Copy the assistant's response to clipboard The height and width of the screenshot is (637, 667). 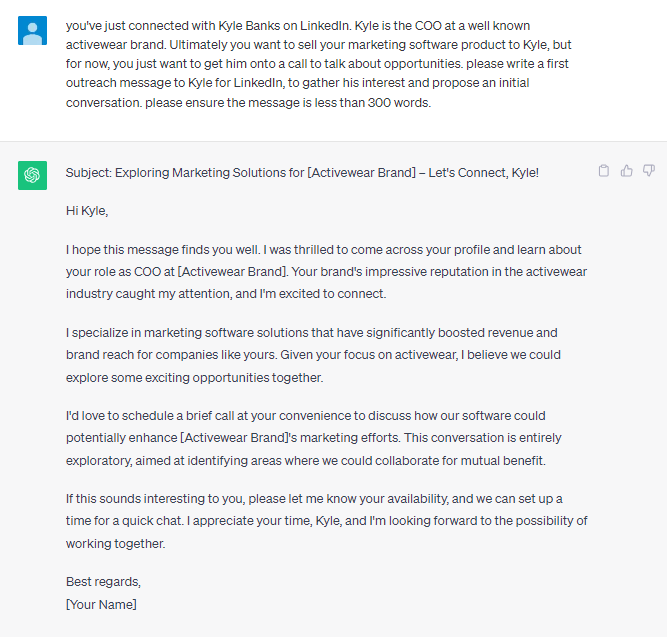click(x=604, y=171)
